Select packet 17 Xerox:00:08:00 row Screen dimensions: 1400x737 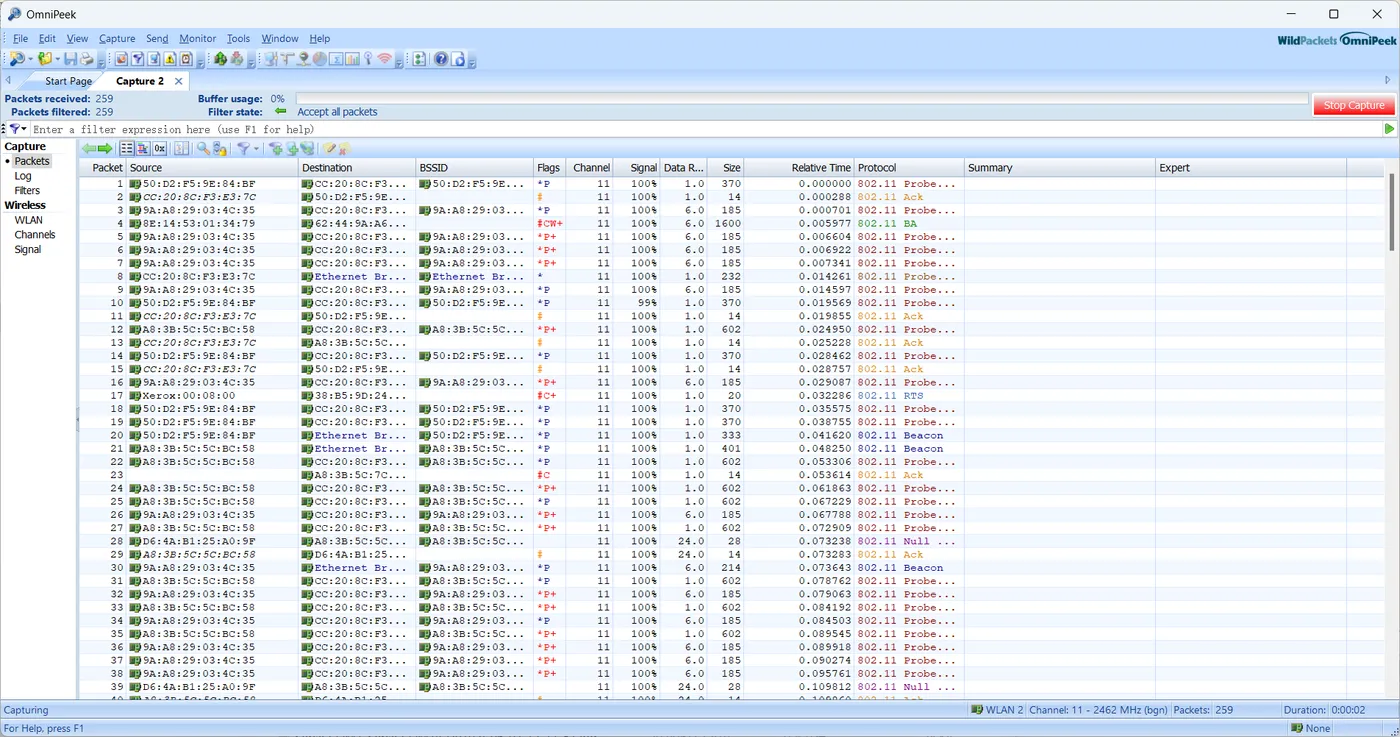point(732,395)
